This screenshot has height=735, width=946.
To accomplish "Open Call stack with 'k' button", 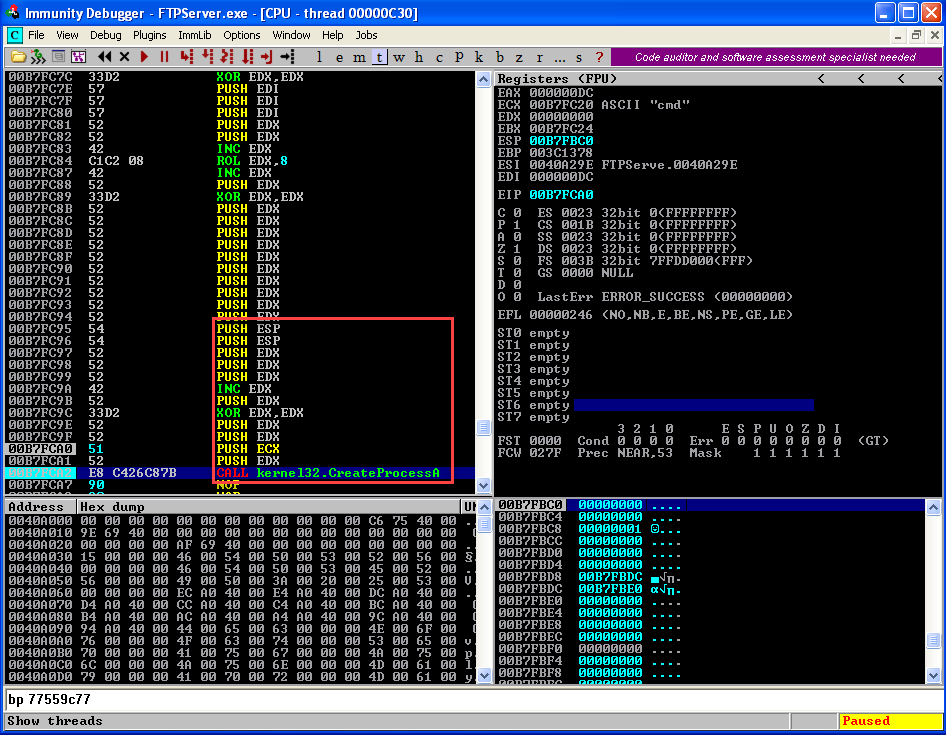I will 479,57.
